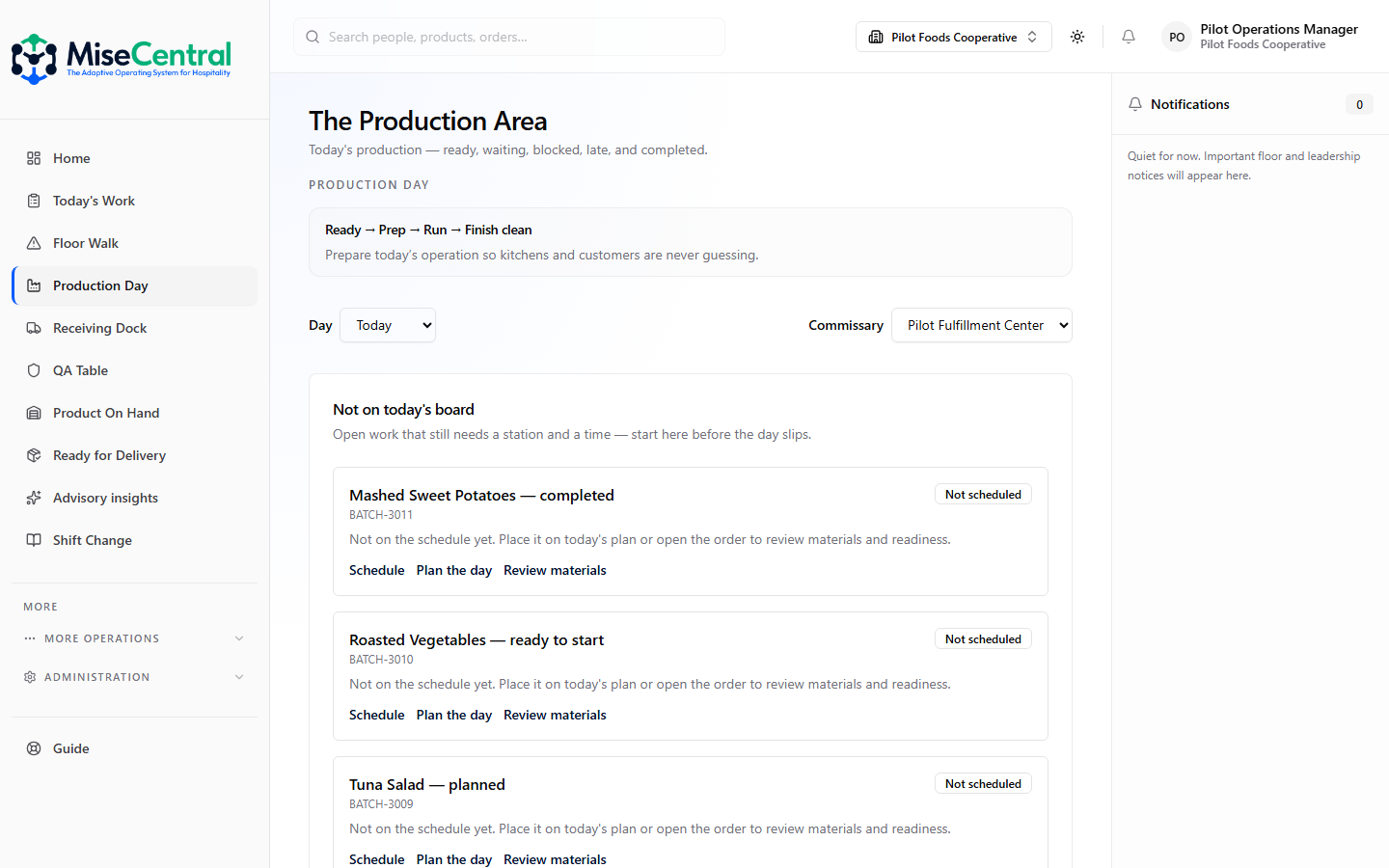Go to Home in the sidebar
The image size is (1389, 868).
point(135,158)
